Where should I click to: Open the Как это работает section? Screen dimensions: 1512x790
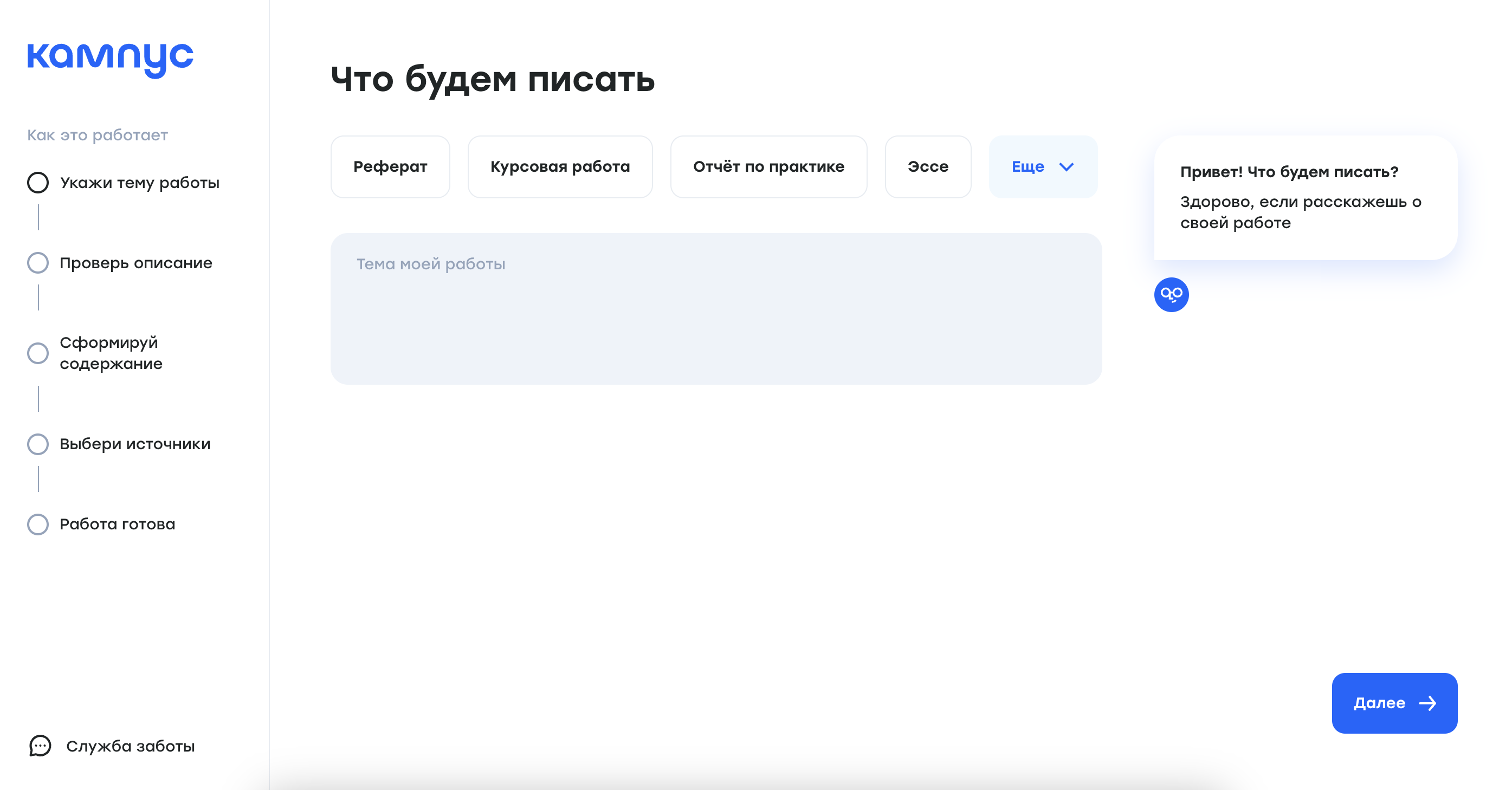coord(97,134)
